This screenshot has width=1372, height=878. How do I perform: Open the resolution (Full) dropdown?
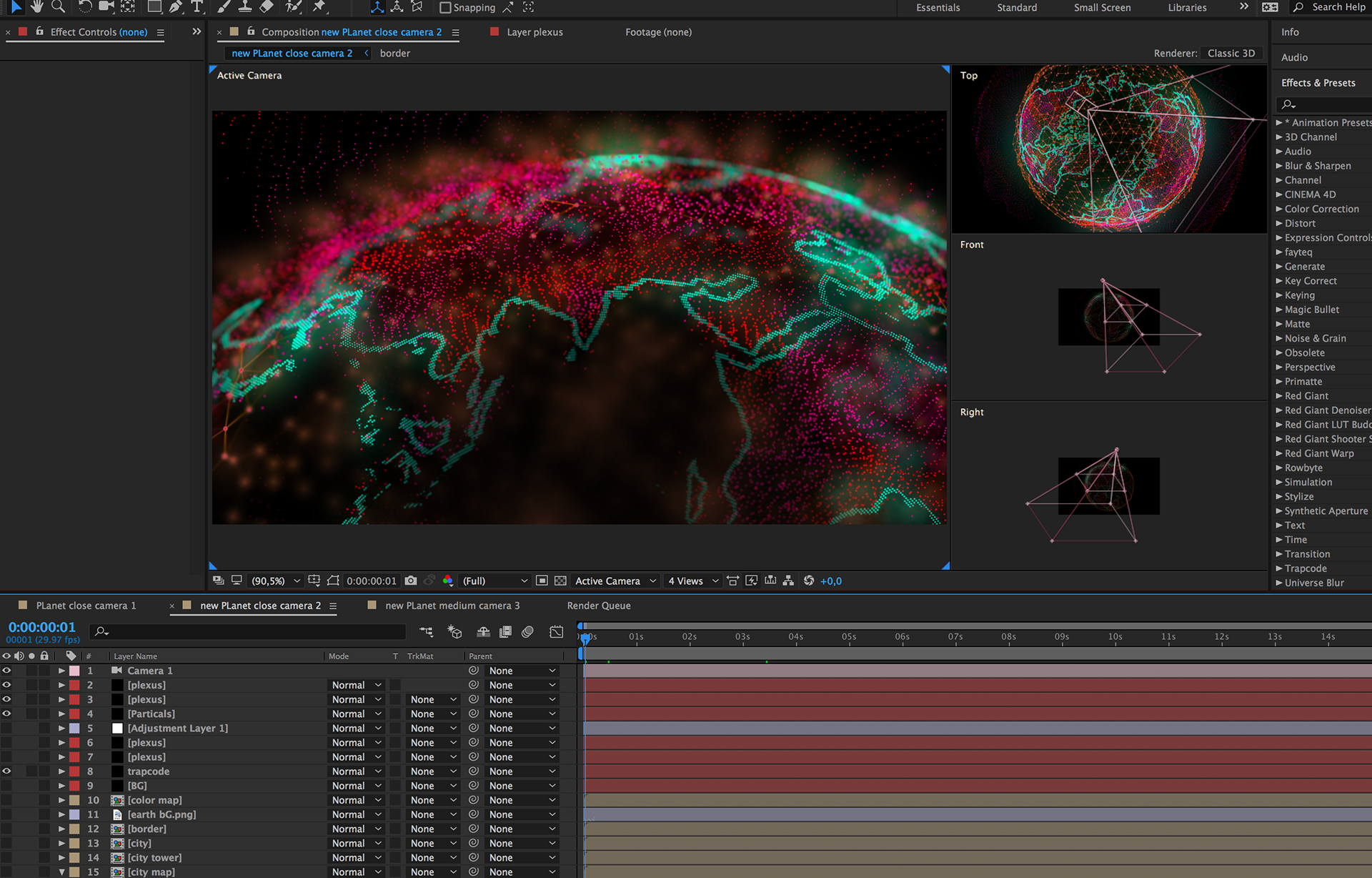[494, 581]
